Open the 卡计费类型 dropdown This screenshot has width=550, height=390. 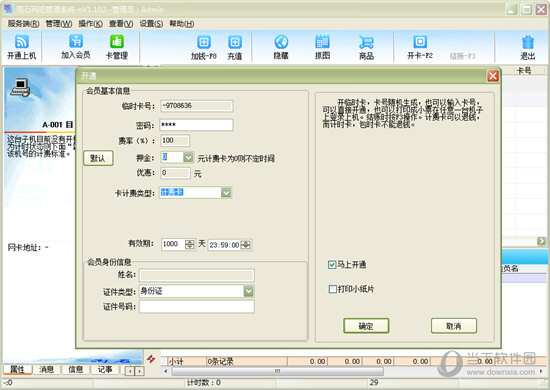(226, 193)
